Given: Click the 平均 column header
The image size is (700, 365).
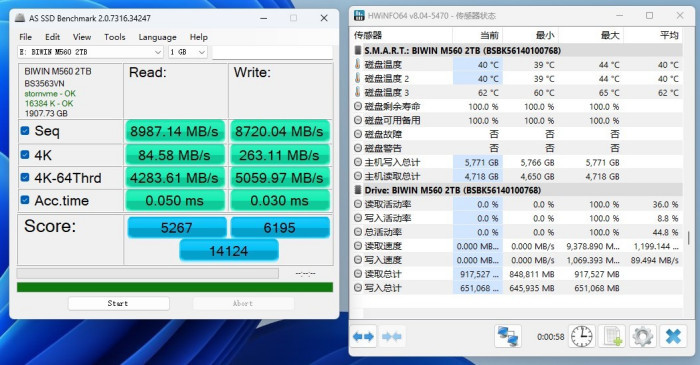Looking at the screenshot, I should tap(653, 35).
